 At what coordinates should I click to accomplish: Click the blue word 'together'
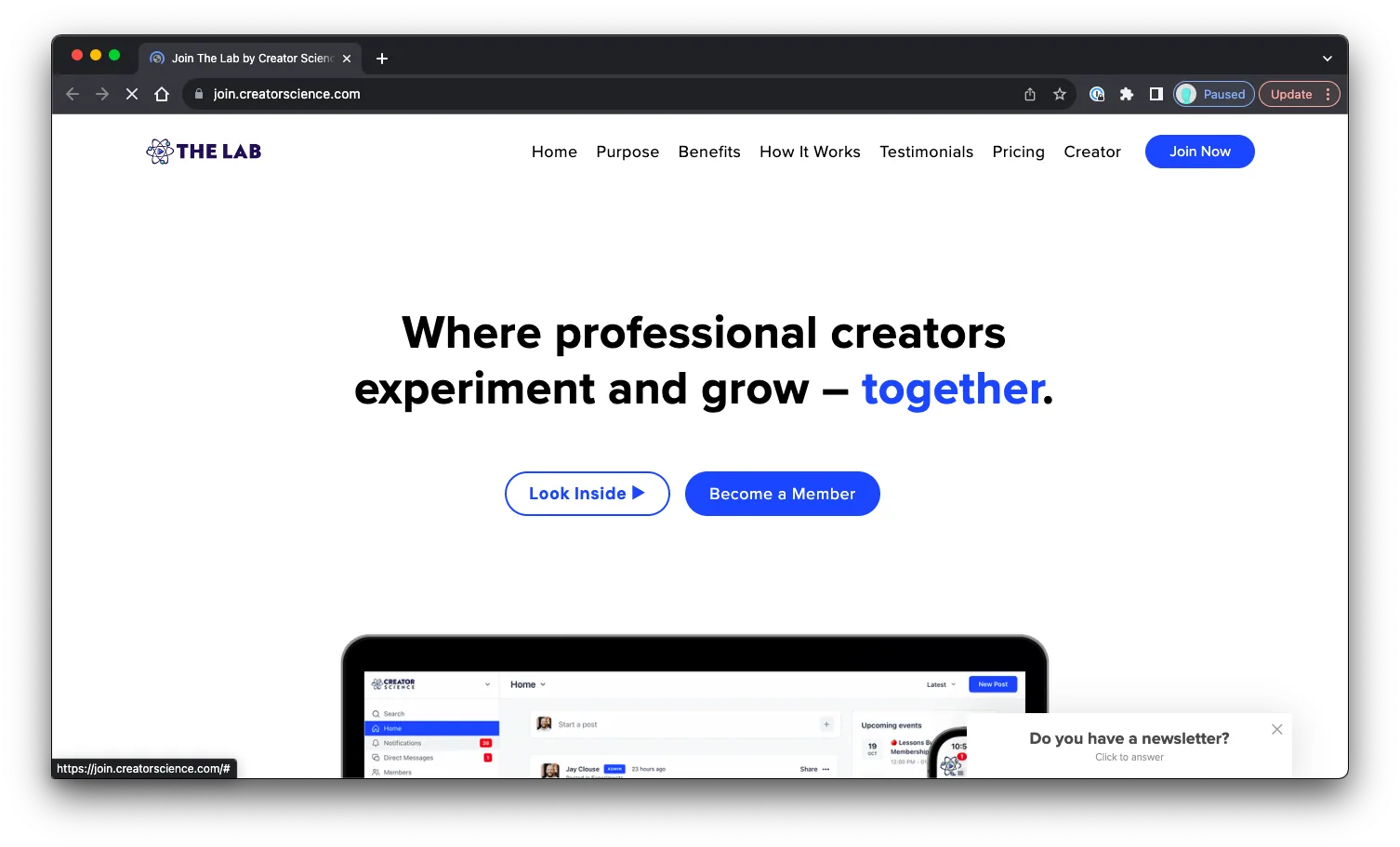click(953, 389)
